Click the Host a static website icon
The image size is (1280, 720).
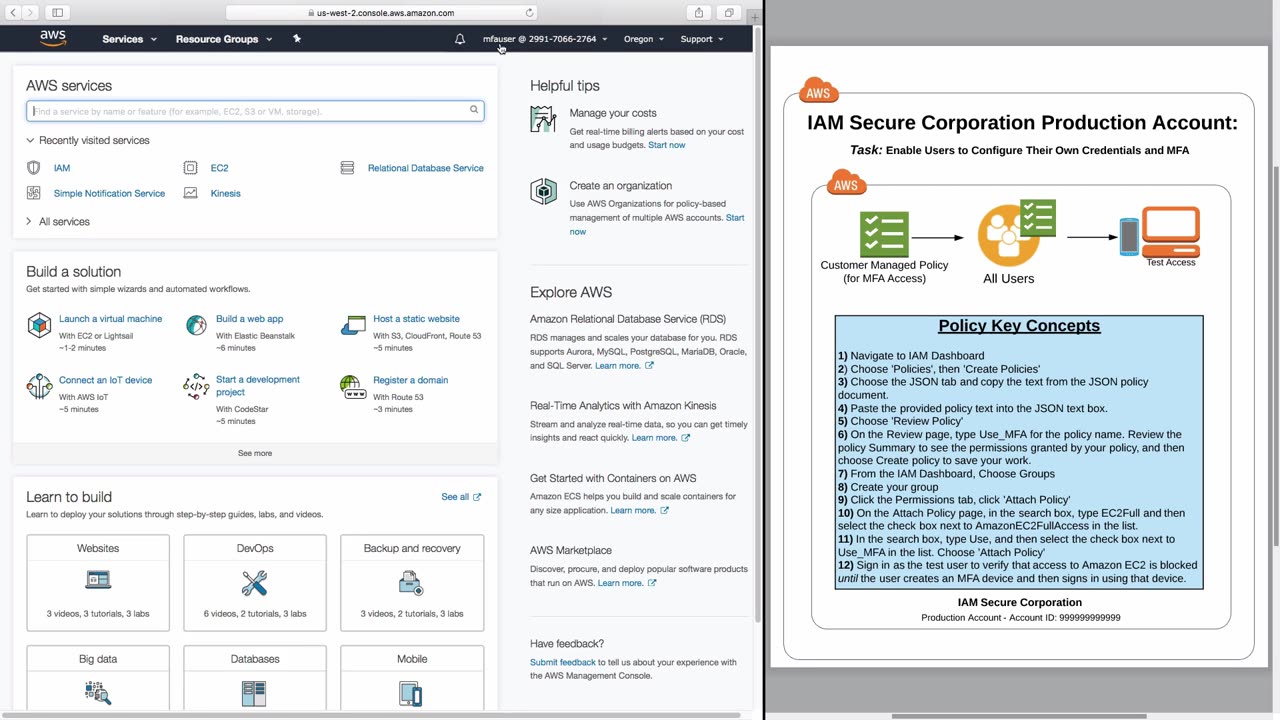[x=353, y=325]
